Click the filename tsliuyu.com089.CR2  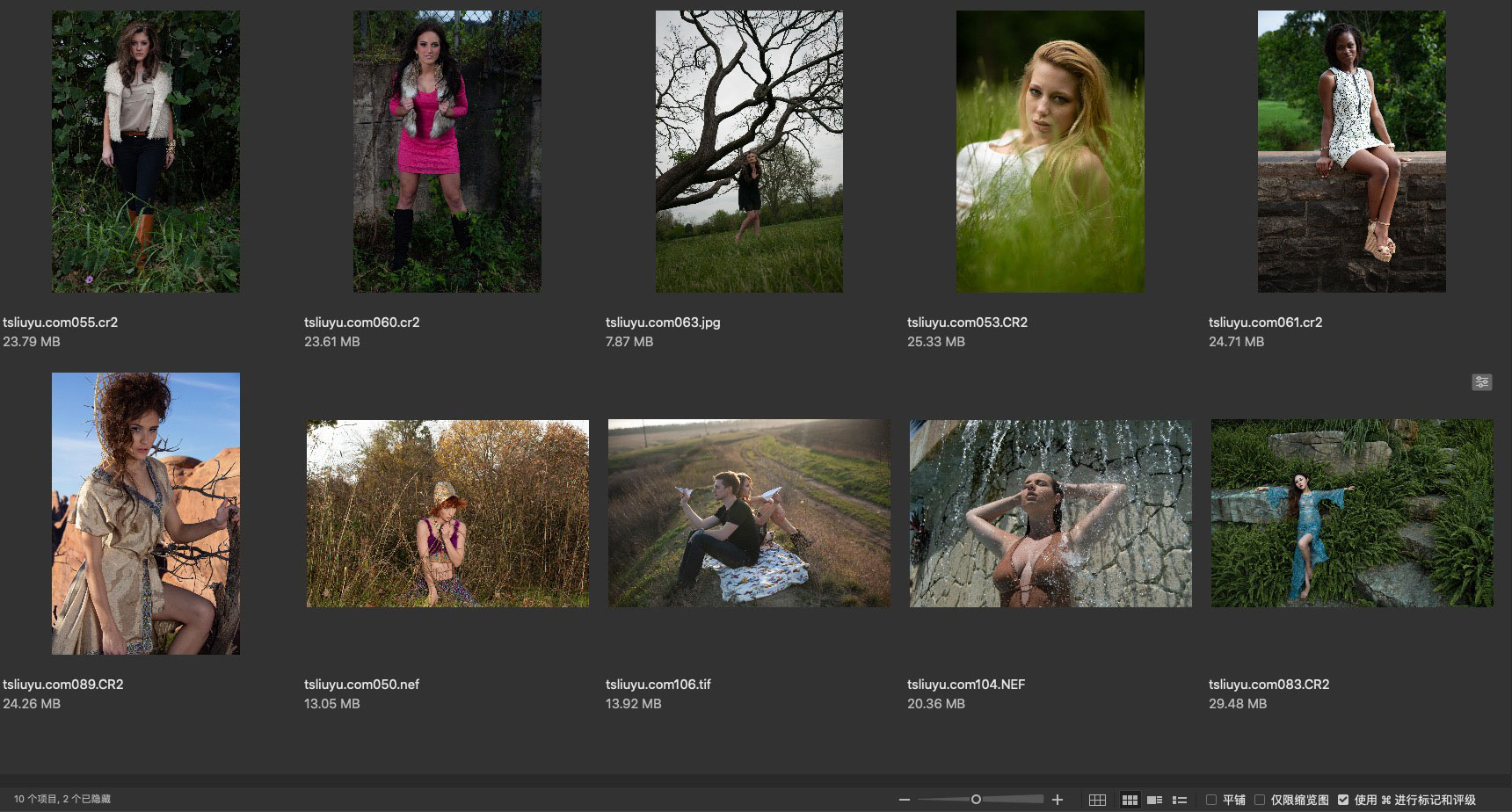(x=63, y=685)
